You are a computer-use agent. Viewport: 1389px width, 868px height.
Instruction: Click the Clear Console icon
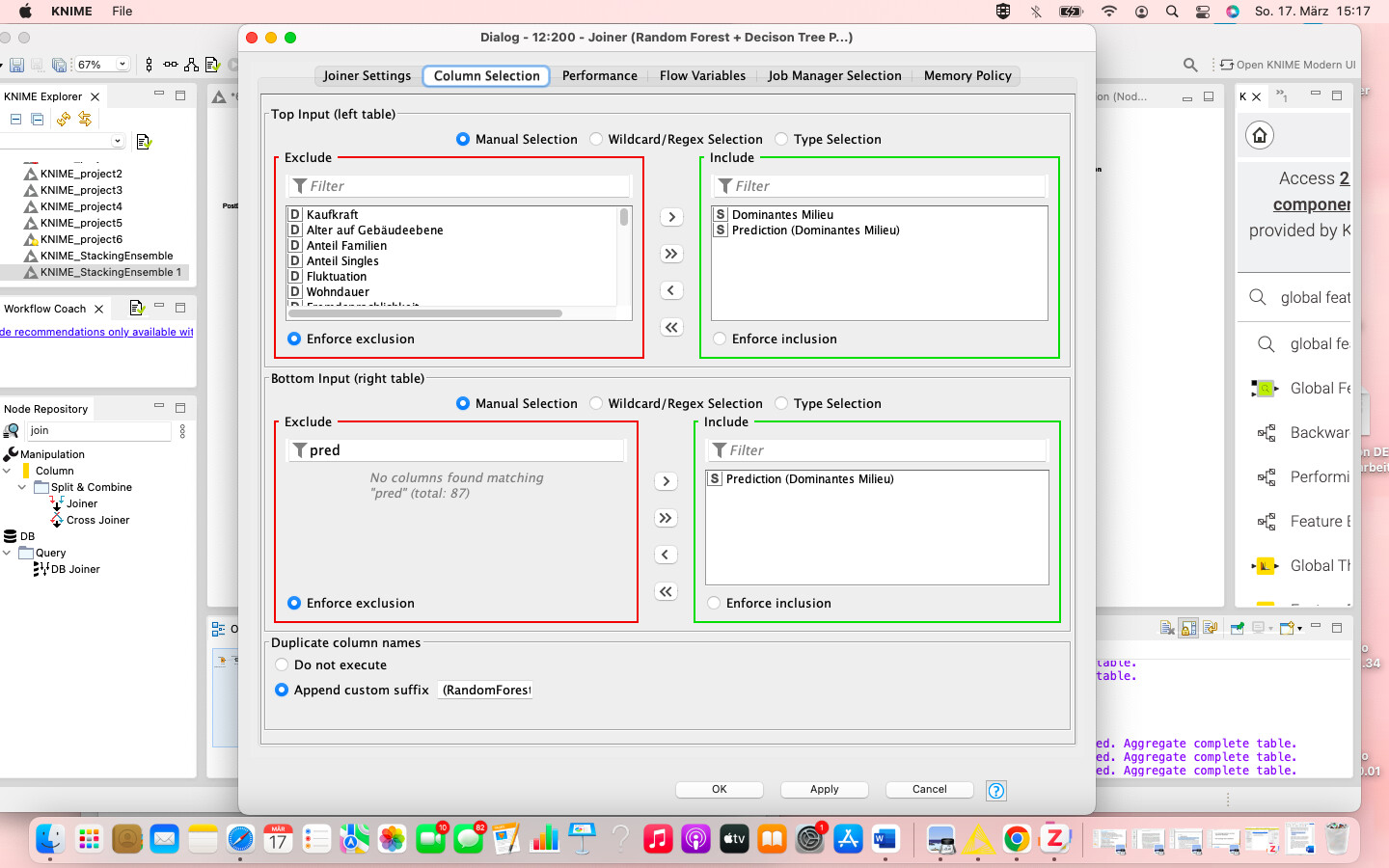pyautogui.click(x=1167, y=628)
